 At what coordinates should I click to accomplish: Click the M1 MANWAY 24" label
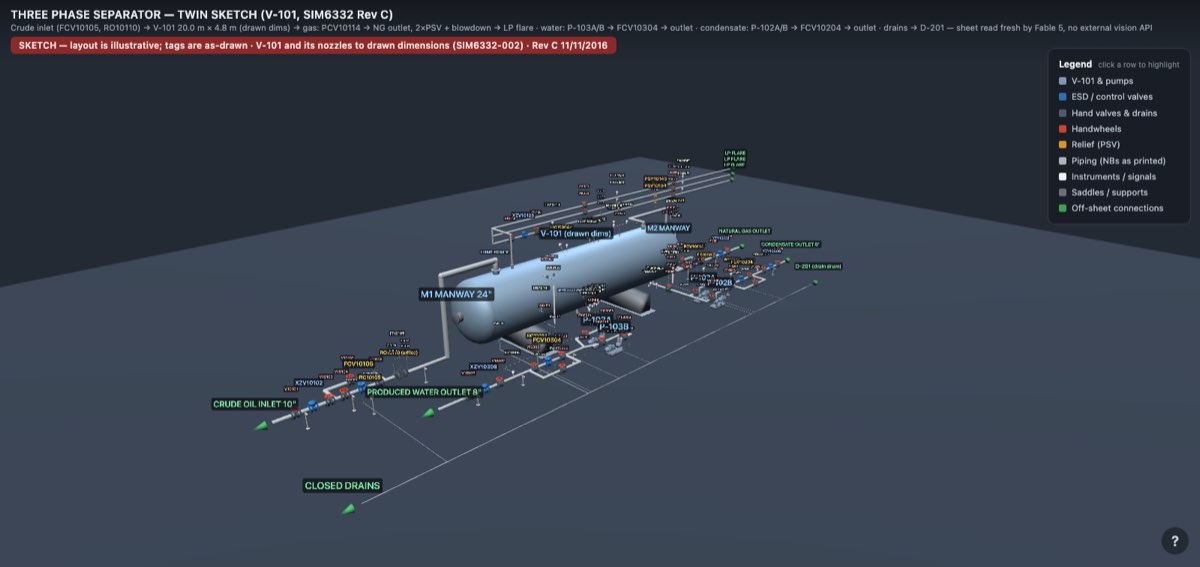[458, 294]
